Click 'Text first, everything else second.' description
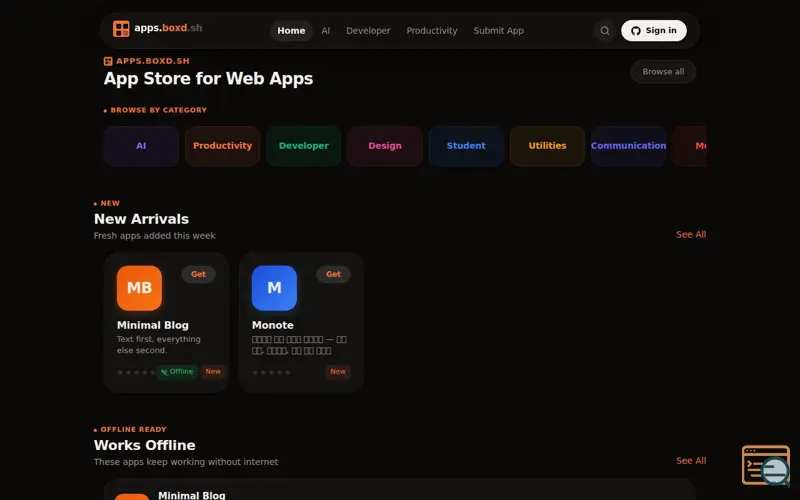800x500 pixels. point(159,345)
